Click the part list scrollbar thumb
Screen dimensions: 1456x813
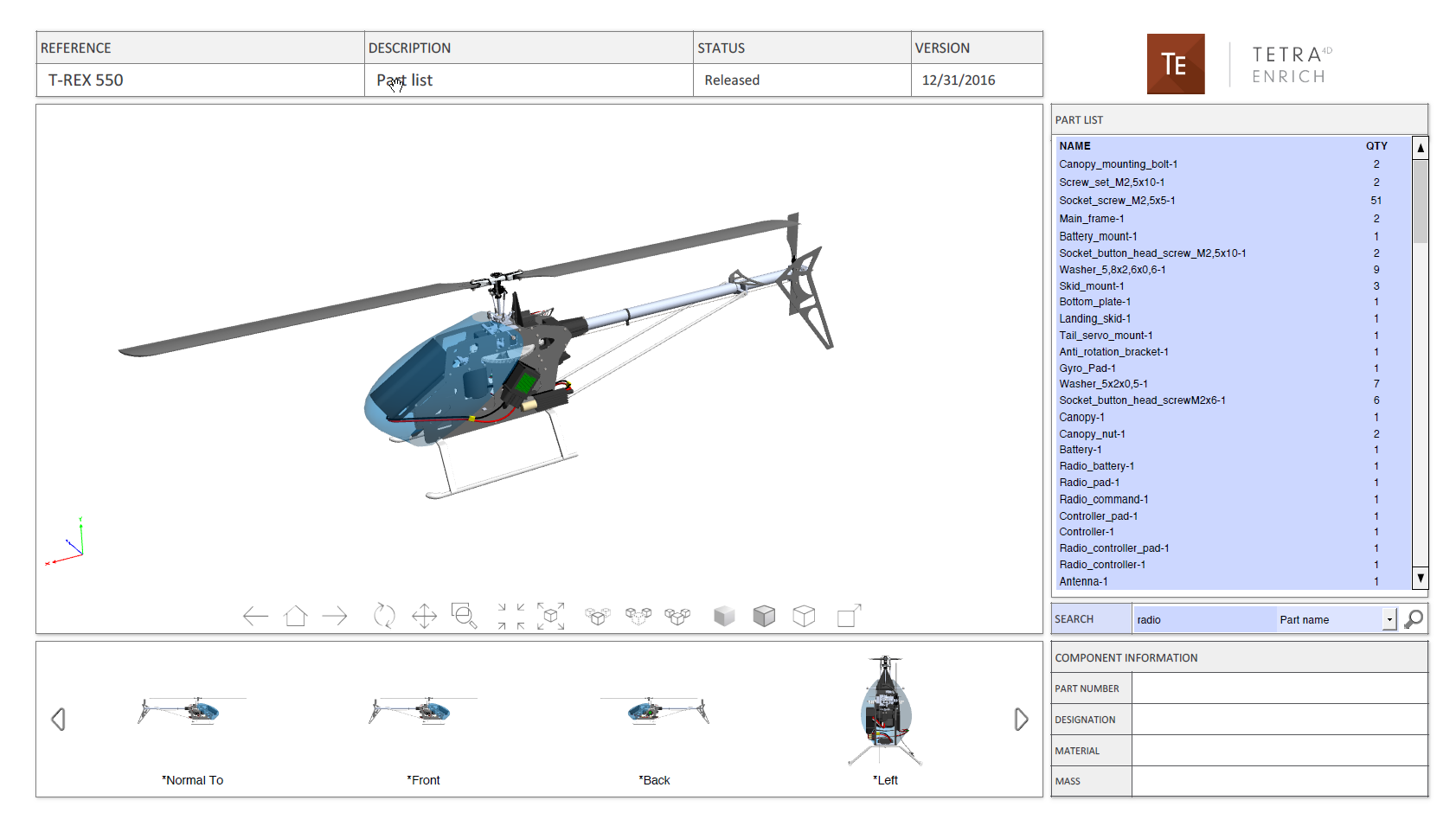click(1421, 202)
